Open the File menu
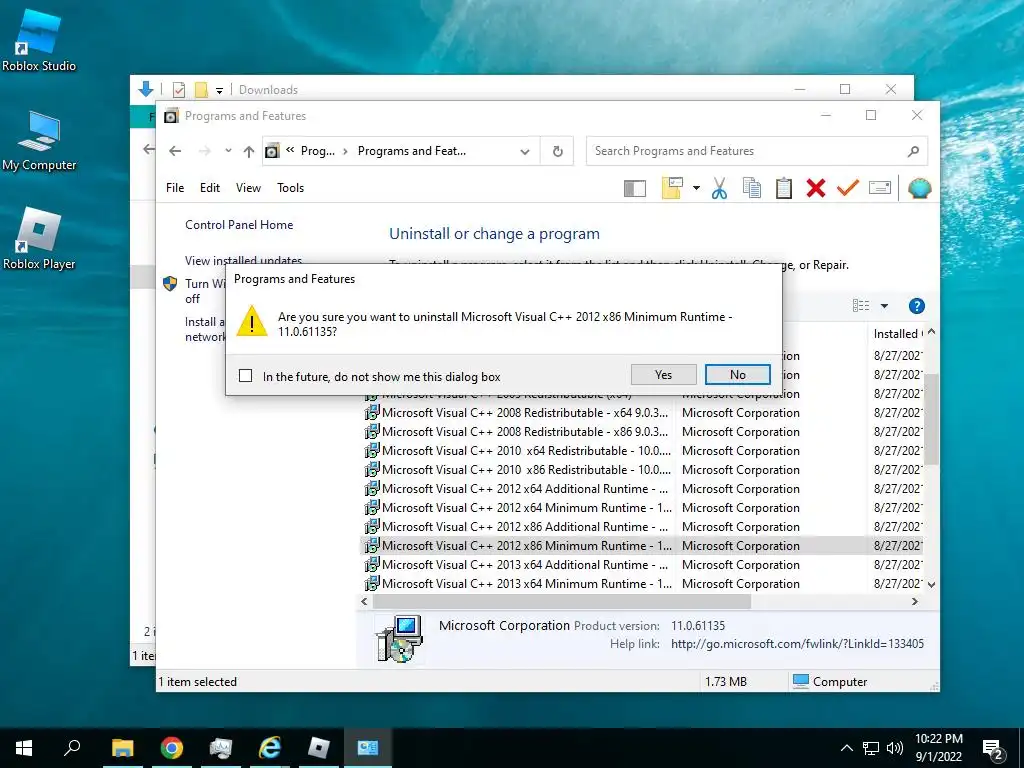The width and height of the screenshot is (1024, 768). [175, 188]
